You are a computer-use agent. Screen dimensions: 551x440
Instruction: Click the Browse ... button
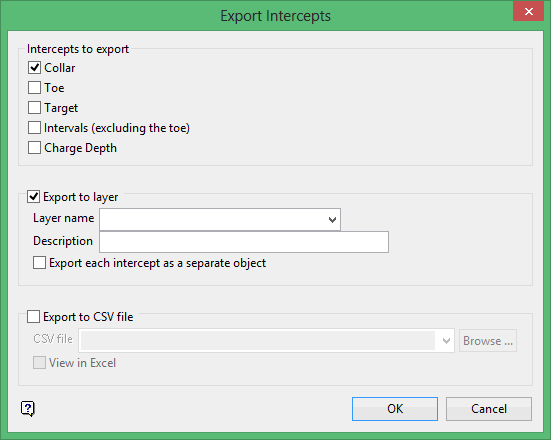pyautogui.click(x=488, y=341)
